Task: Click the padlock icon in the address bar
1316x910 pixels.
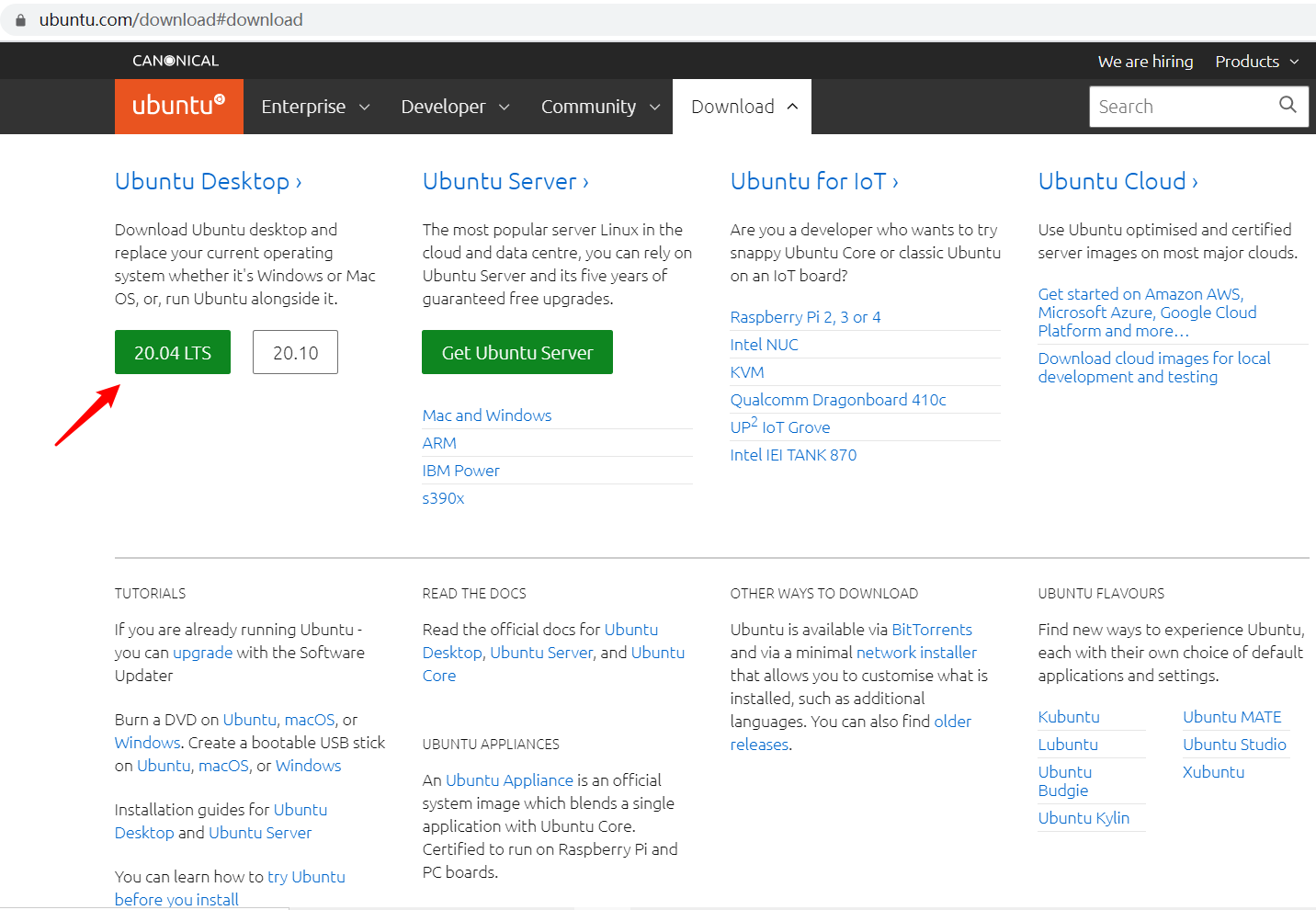Action: click(20, 19)
